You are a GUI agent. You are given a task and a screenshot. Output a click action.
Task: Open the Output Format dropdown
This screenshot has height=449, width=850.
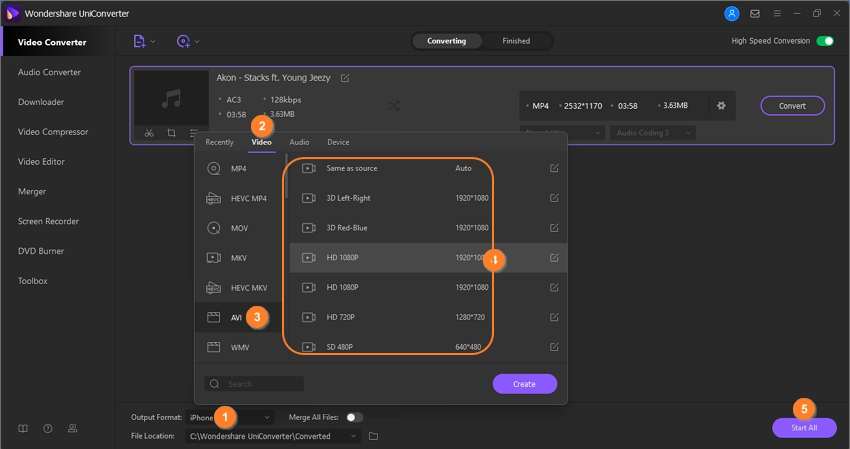pos(230,418)
